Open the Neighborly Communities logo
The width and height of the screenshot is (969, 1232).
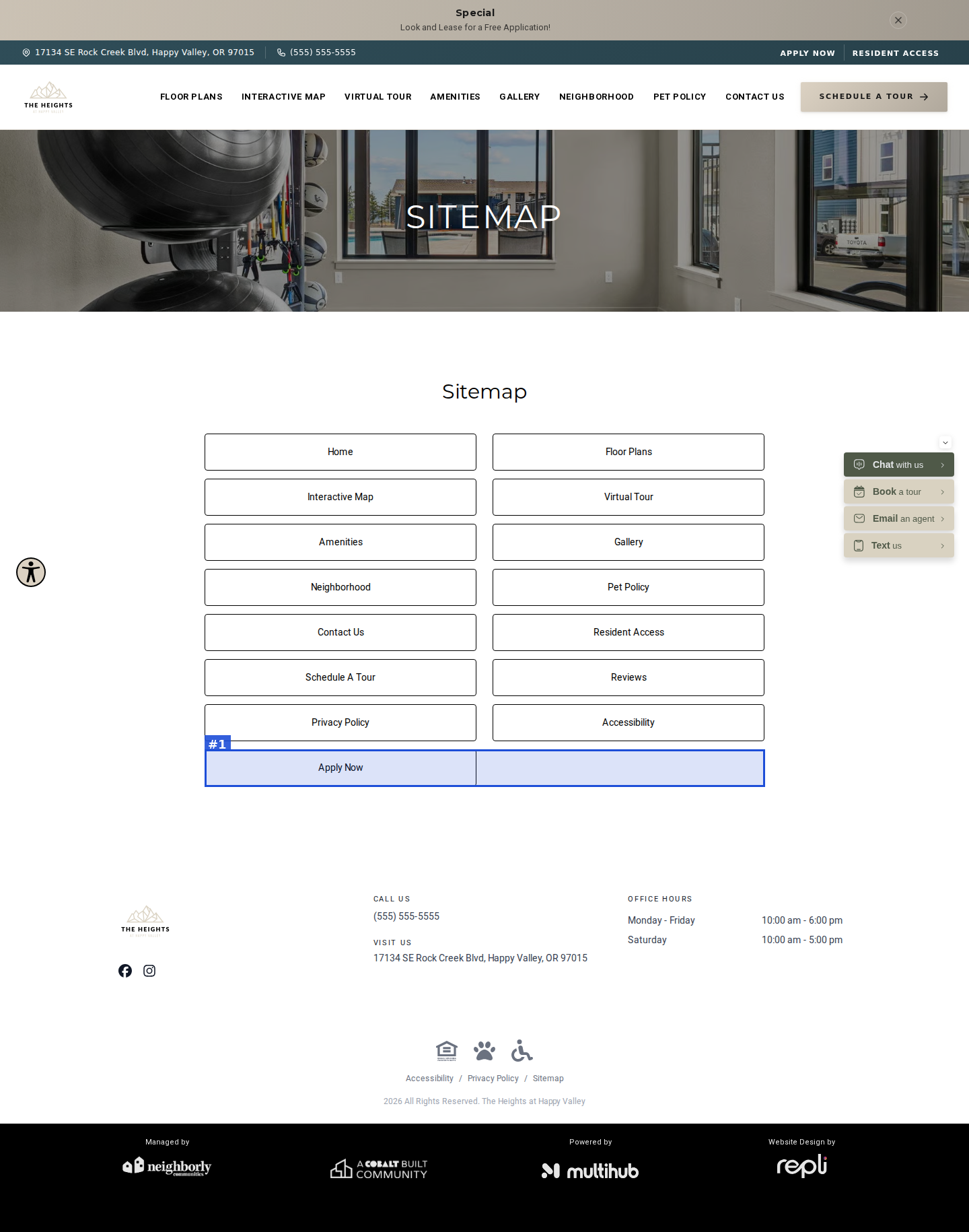(x=167, y=1167)
